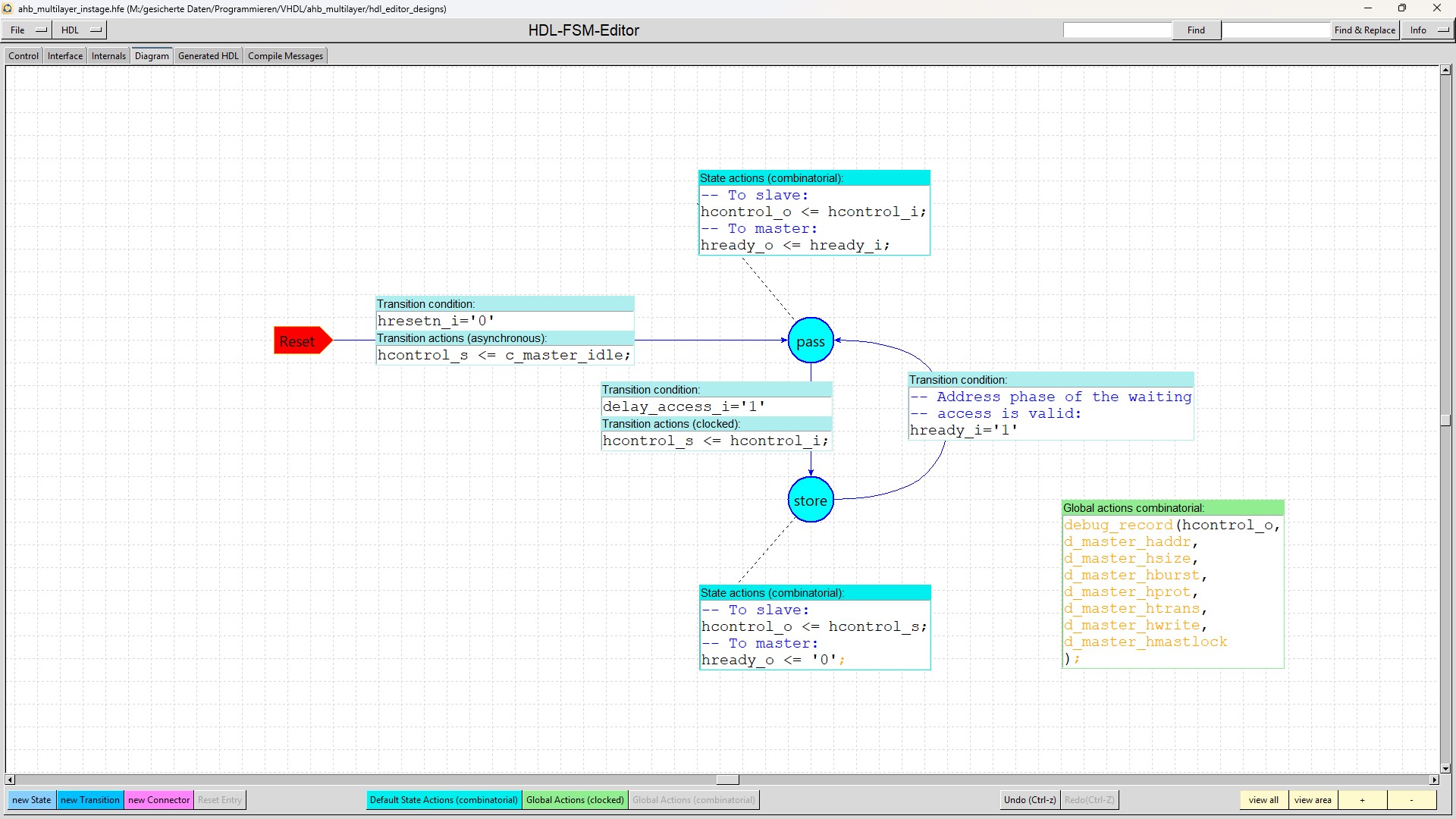Click the vertical scrollbar up arrow
Screen dimensions: 1456x819
1445,71
